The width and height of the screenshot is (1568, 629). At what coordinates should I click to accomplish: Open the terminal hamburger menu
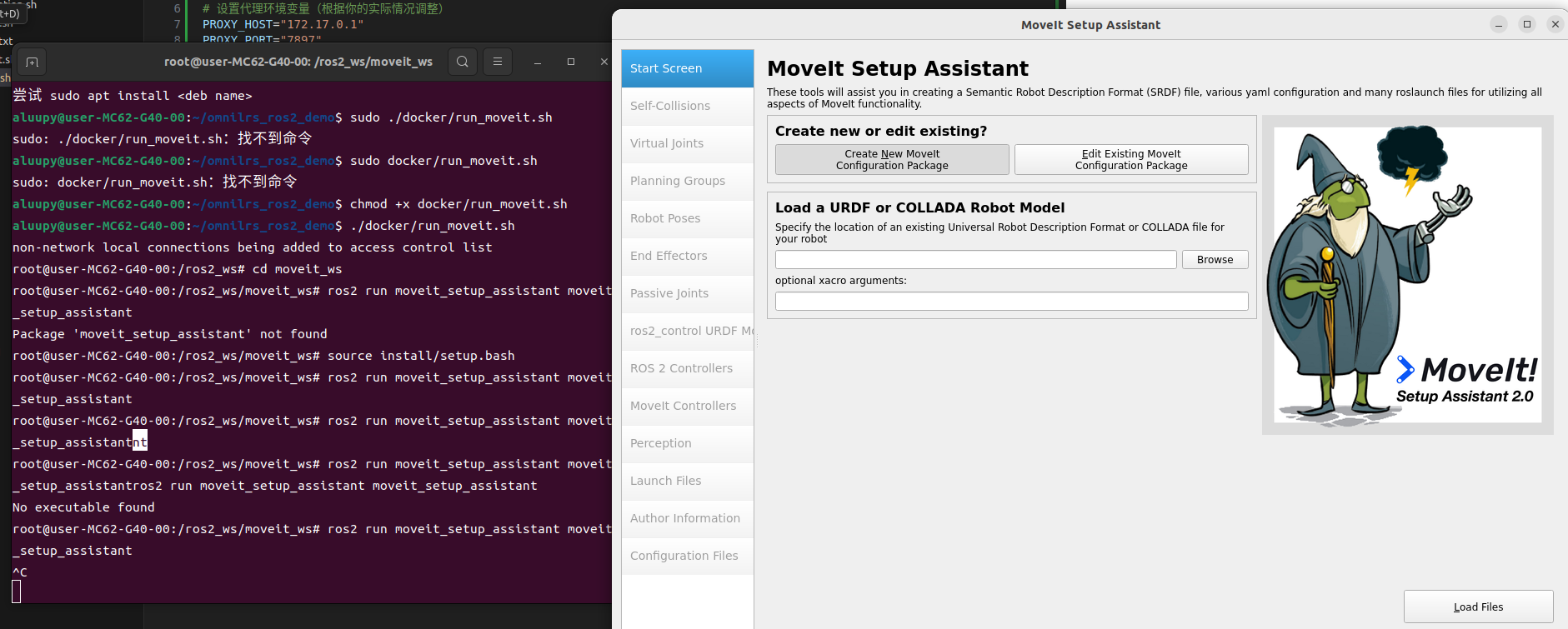pyautogui.click(x=498, y=62)
